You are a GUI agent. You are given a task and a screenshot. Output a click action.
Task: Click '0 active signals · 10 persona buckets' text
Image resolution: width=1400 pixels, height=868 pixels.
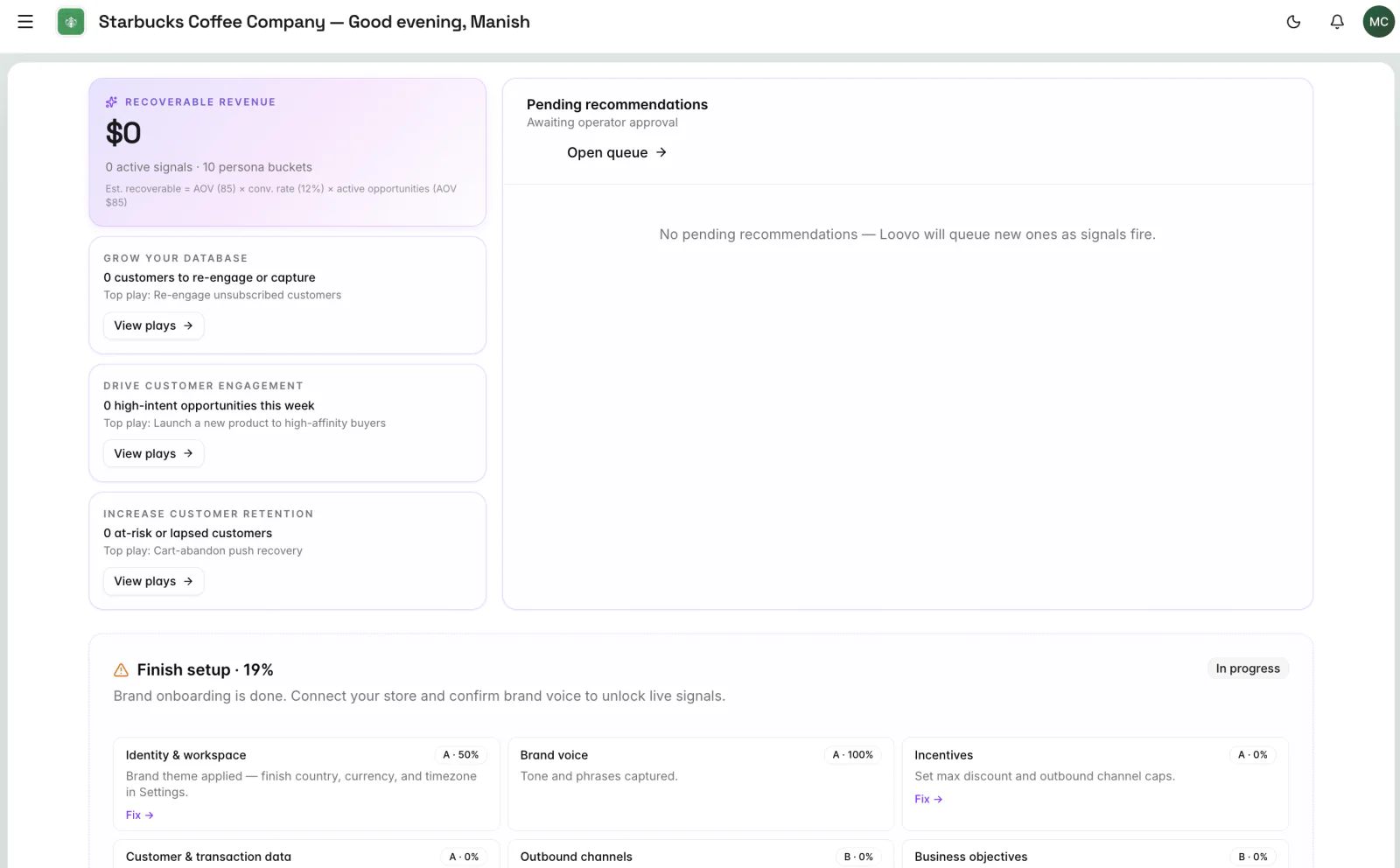click(208, 167)
